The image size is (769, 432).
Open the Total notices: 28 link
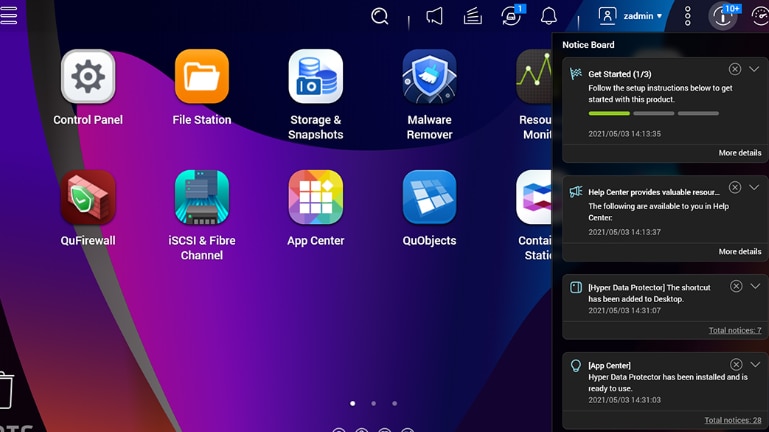732,421
